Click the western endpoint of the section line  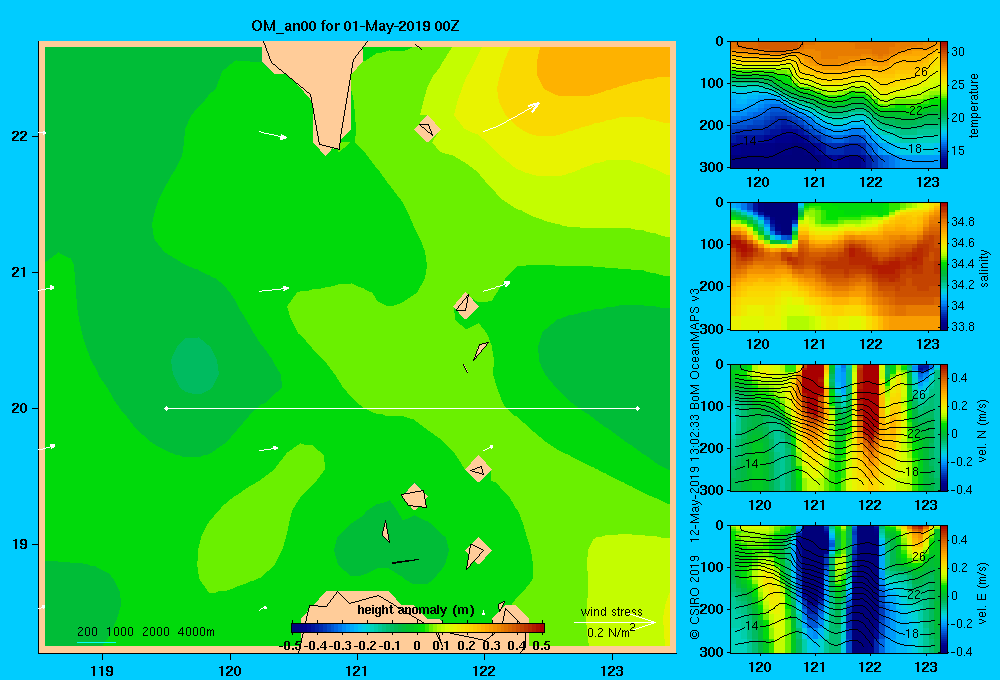[x=166, y=408]
